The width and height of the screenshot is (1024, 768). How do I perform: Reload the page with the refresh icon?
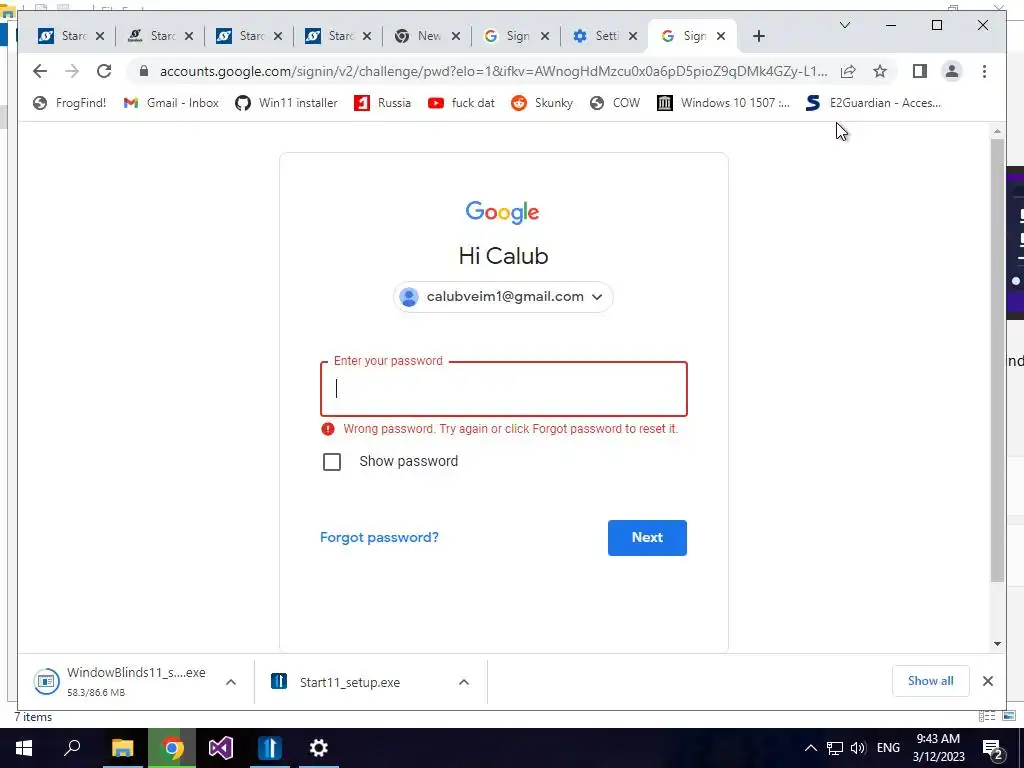coord(104,71)
